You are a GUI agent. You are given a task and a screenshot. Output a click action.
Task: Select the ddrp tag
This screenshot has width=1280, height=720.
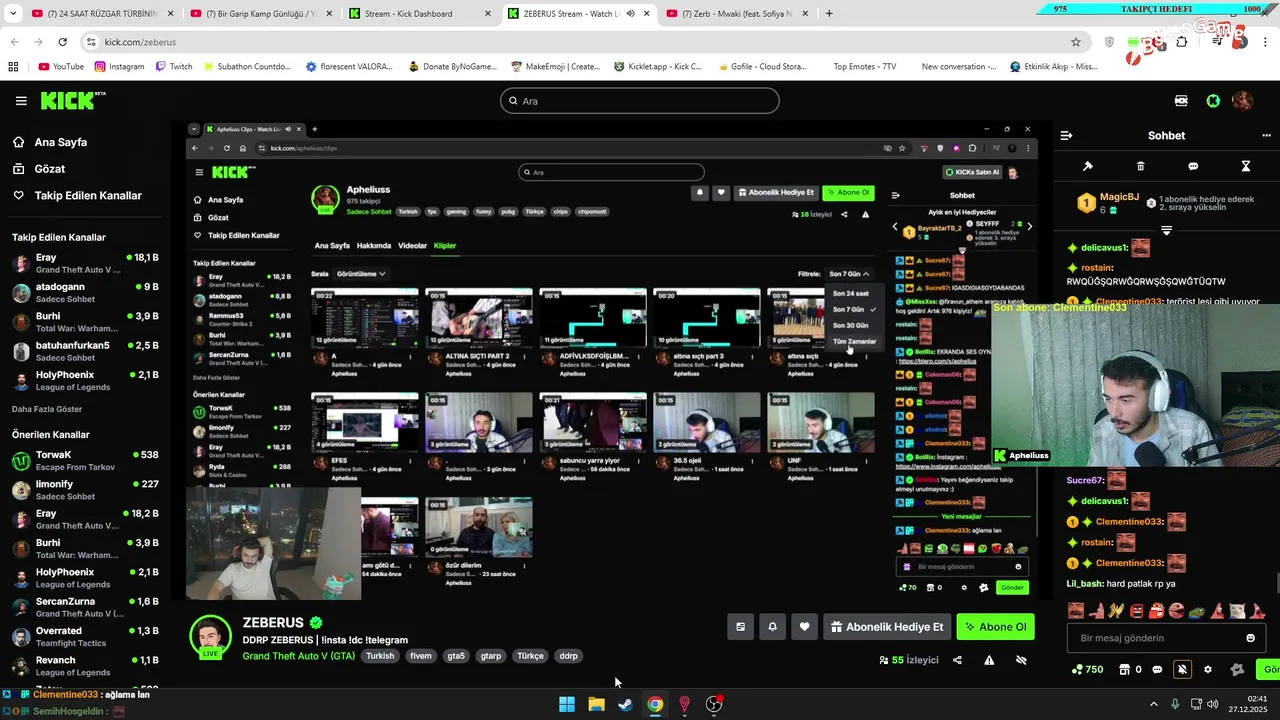coord(568,656)
